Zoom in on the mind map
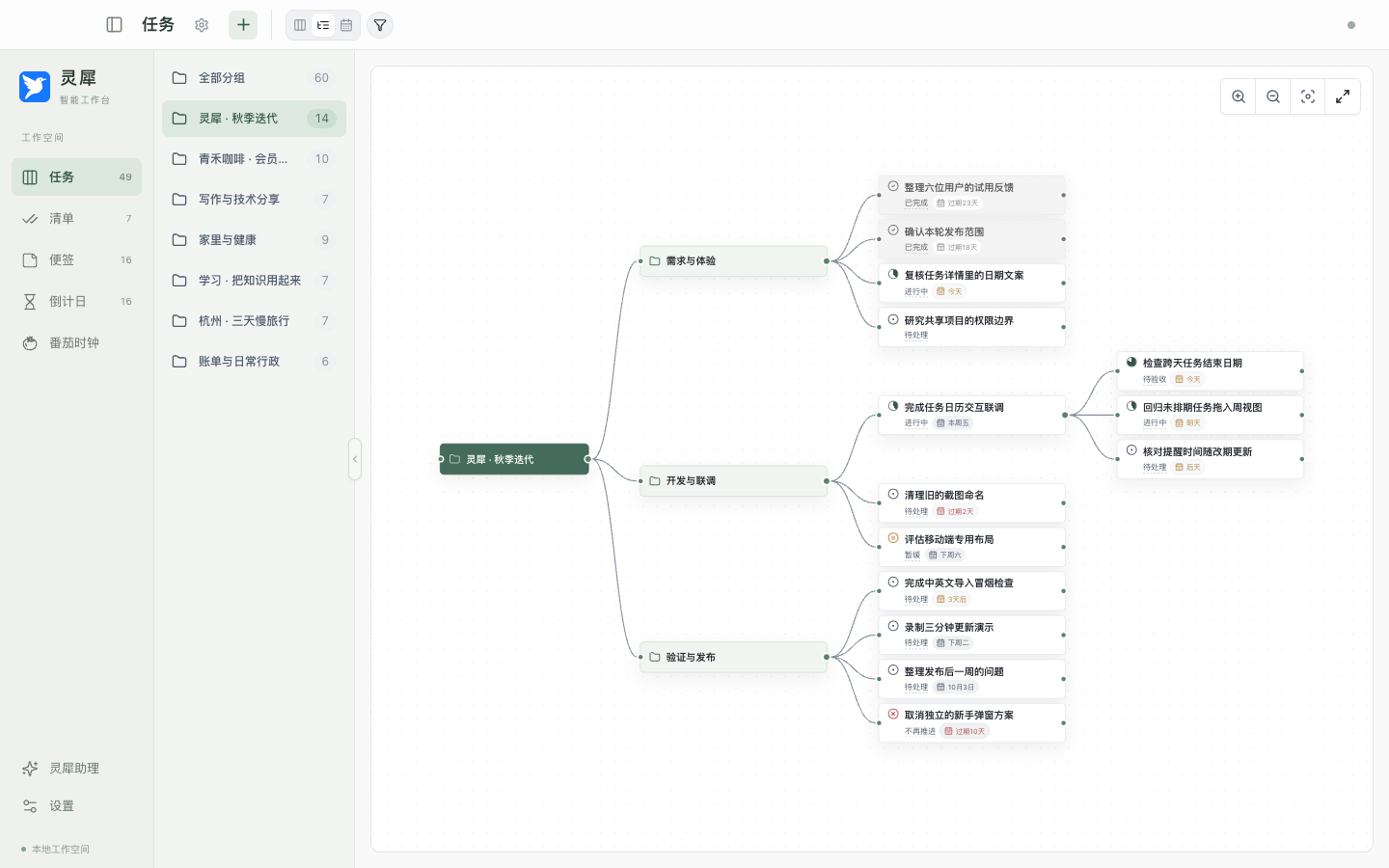1389x868 pixels. (x=1239, y=96)
